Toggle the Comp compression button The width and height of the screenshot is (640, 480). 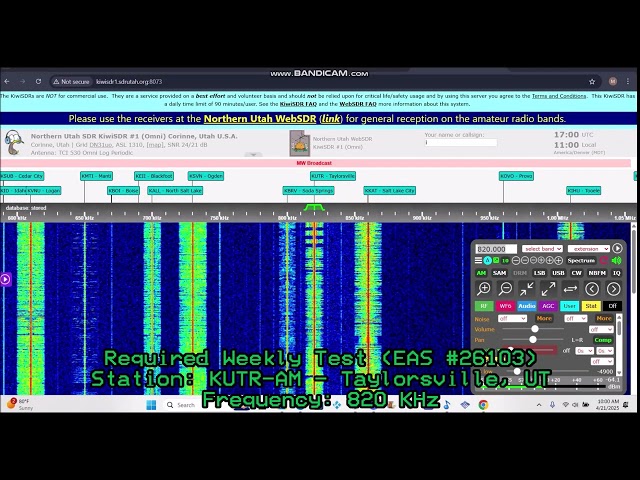tap(602, 340)
